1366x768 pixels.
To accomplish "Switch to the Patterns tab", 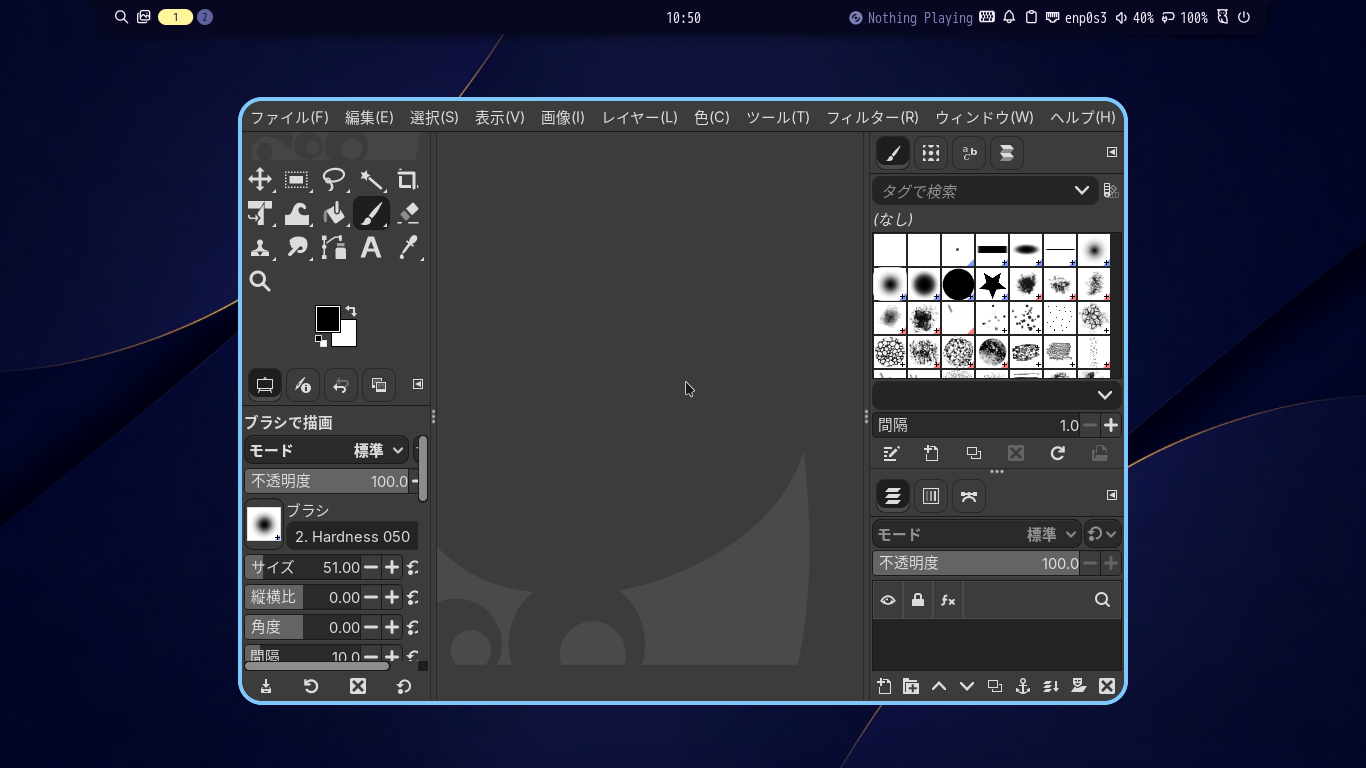I will [931, 153].
